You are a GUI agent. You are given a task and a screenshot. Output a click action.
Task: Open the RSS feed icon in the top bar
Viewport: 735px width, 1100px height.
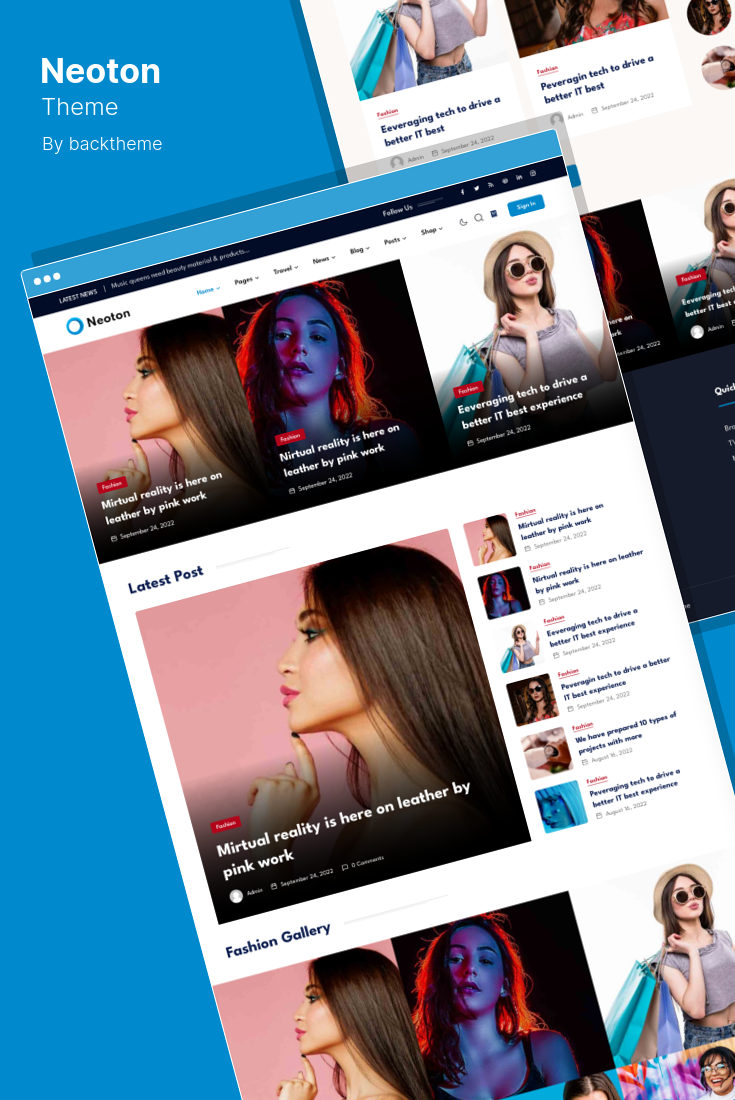point(491,185)
